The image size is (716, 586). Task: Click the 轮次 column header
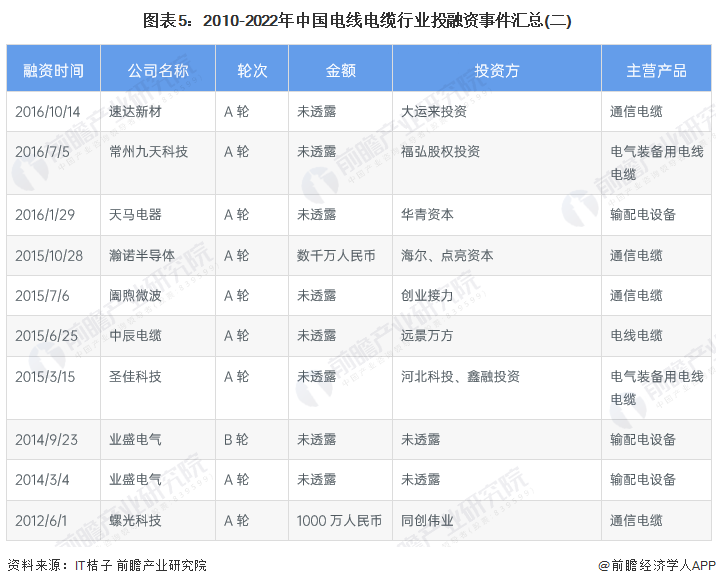pos(251,71)
